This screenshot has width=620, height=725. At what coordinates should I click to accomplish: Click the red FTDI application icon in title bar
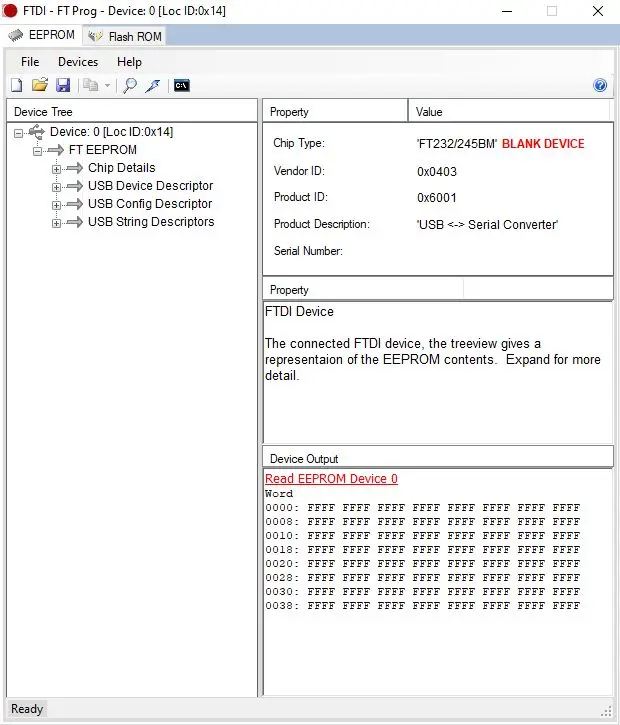point(10,11)
